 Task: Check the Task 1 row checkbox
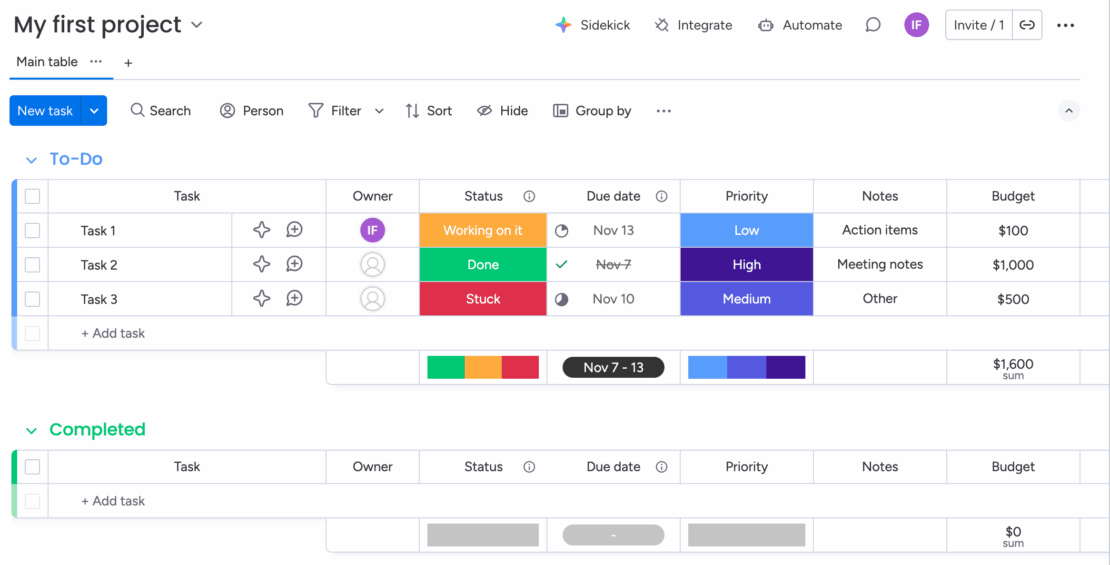(32, 231)
